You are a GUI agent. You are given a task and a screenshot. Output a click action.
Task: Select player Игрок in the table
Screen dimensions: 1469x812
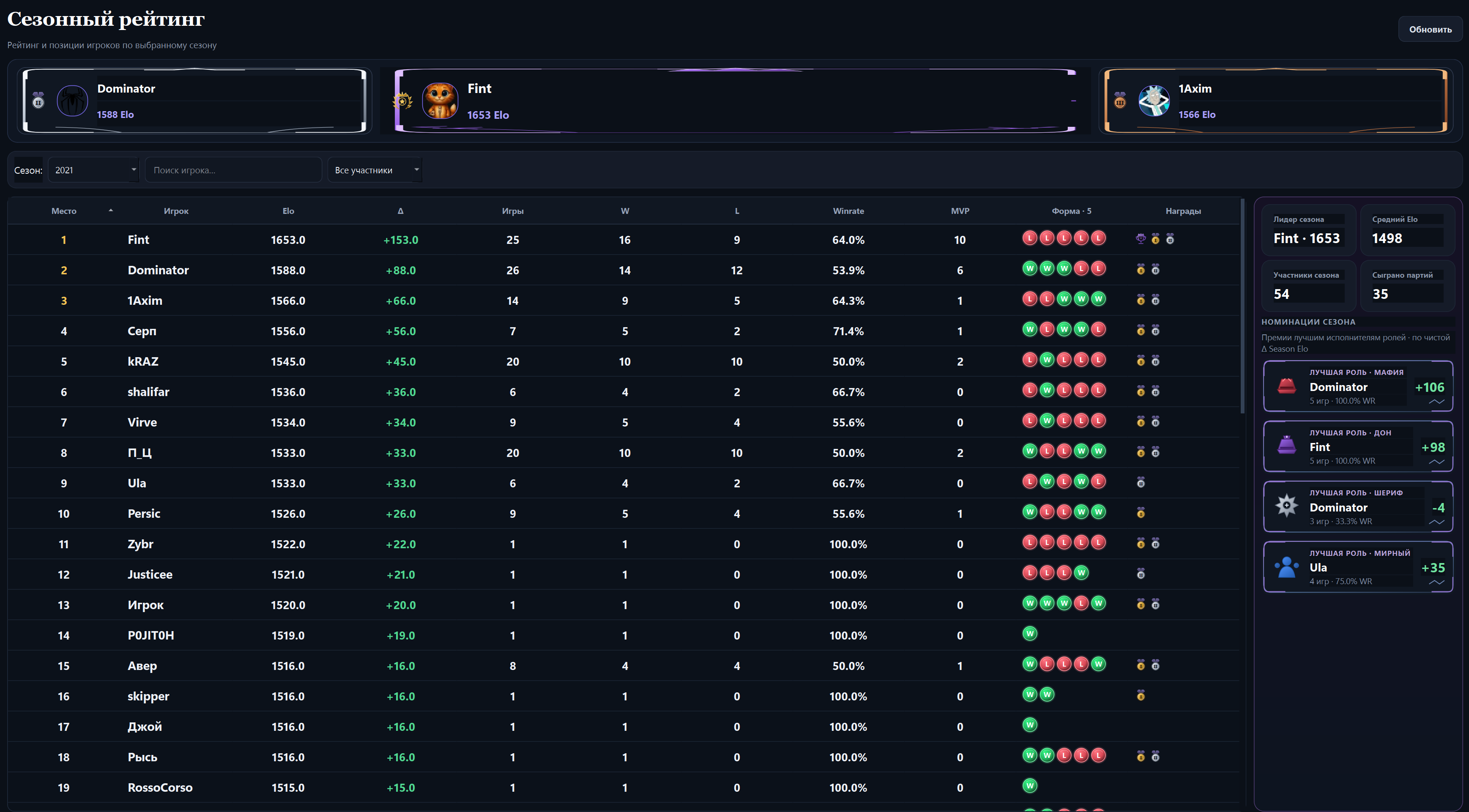(x=145, y=605)
